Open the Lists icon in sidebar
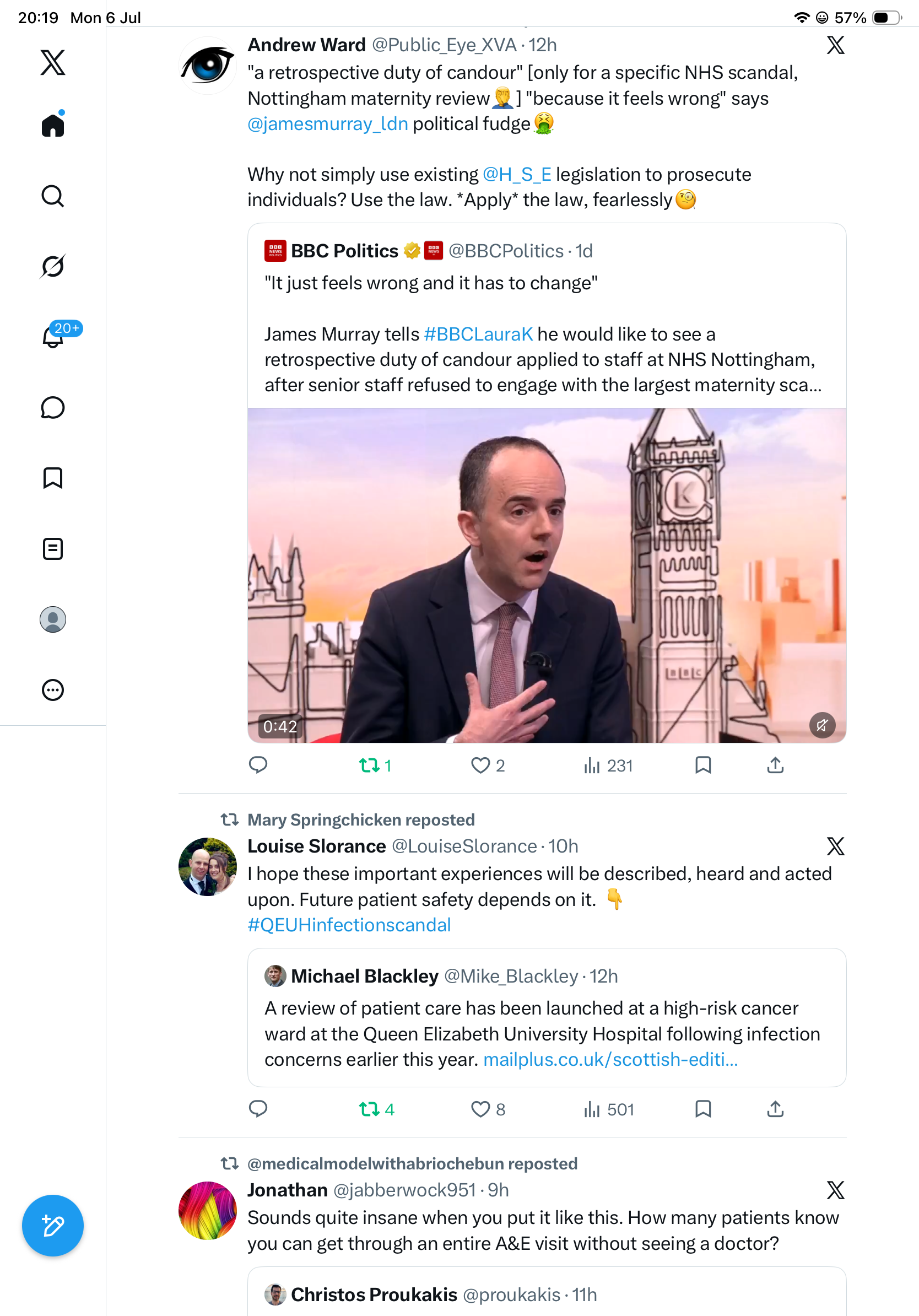The width and height of the screenshot is (919, 1316). point(53,548)
